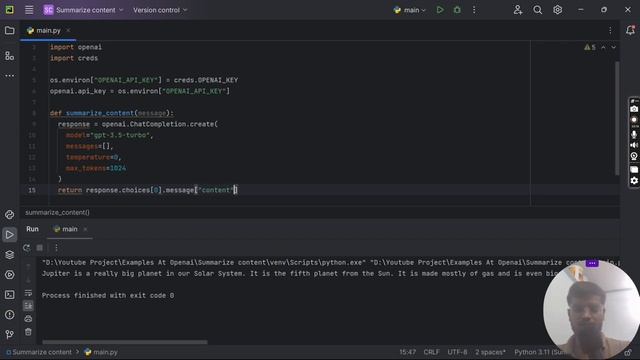Click main.py status bar breadcrumb
Screen dimensions: 640x360
tap(101, 352)
